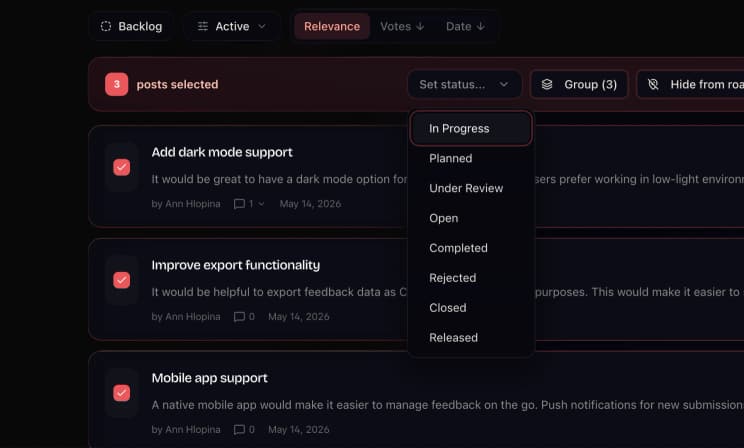Click the 3 selected posts count badge
The width and height of the screenshot is (744, 448).
(117, 84)
